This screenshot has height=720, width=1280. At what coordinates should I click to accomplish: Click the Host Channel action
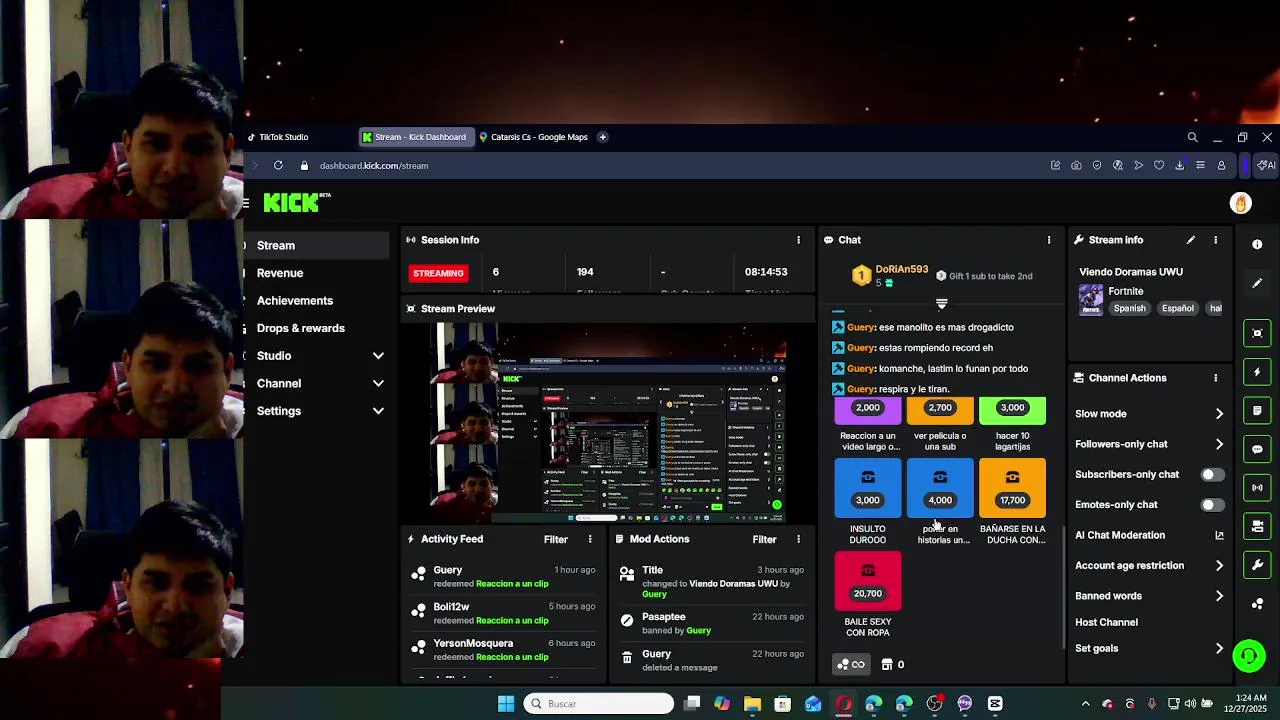[x=1106, y=622]
